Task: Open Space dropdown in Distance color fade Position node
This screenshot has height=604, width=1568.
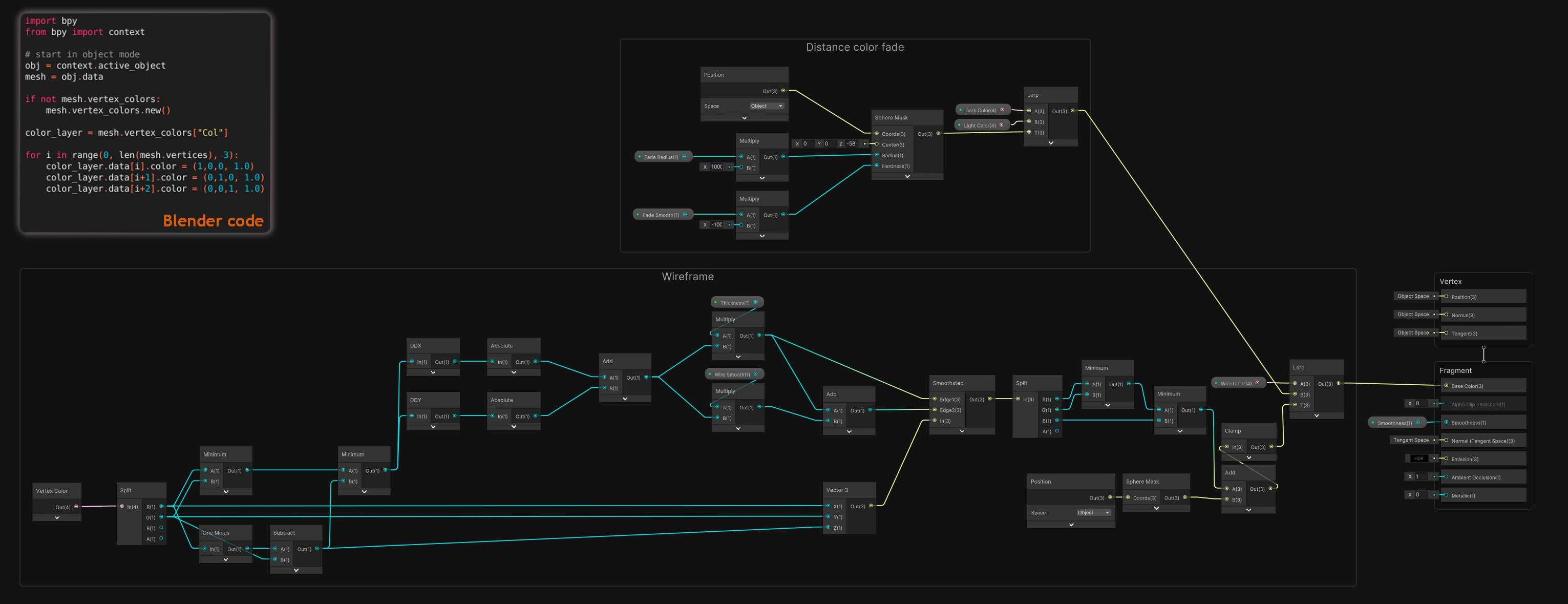Action: [767, 106]
